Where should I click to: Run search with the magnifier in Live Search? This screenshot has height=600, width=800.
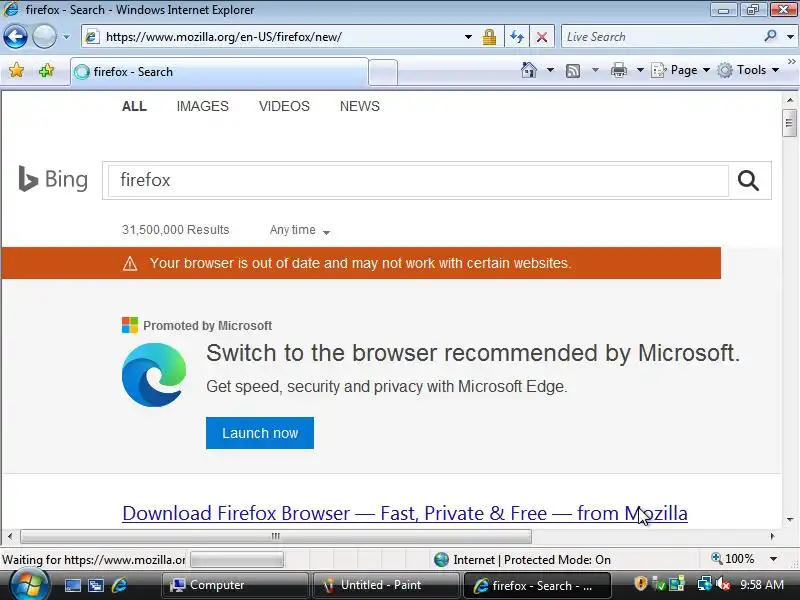770,36
